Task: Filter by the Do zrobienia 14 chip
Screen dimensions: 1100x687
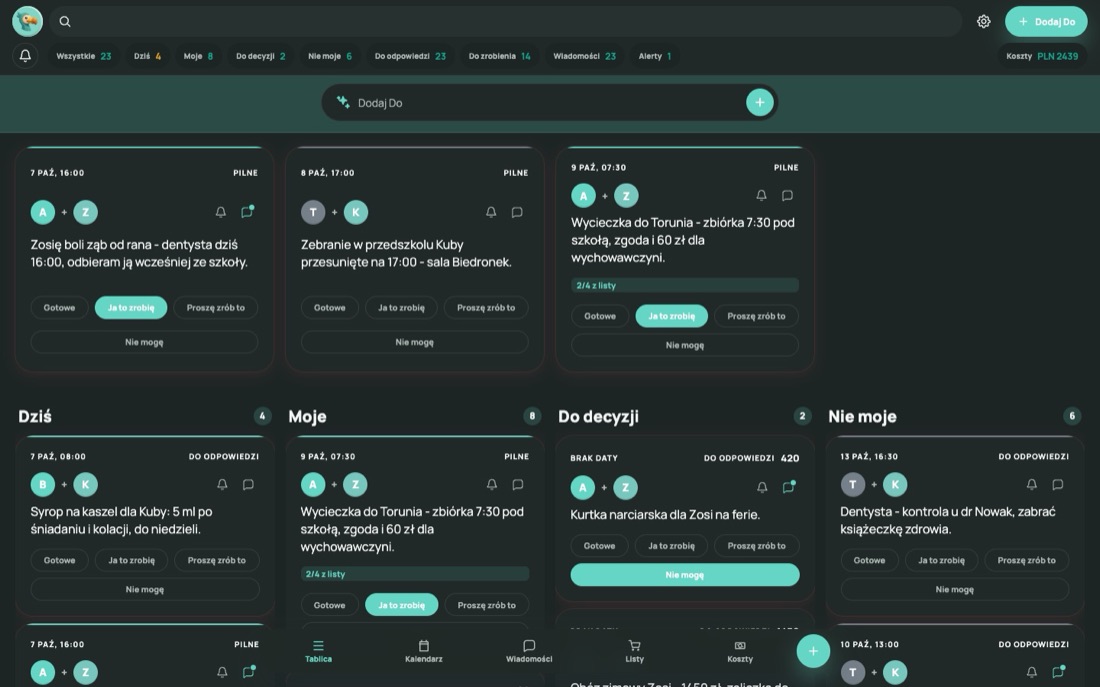Action: click(499, 56)
